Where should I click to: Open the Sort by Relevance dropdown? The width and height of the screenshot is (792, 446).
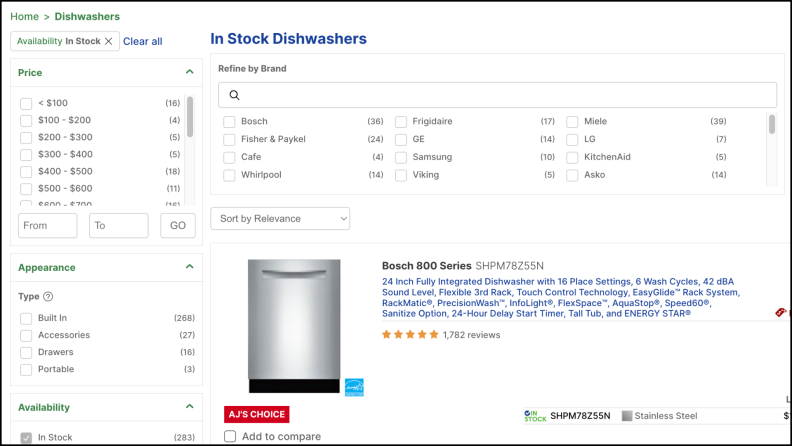280,219
